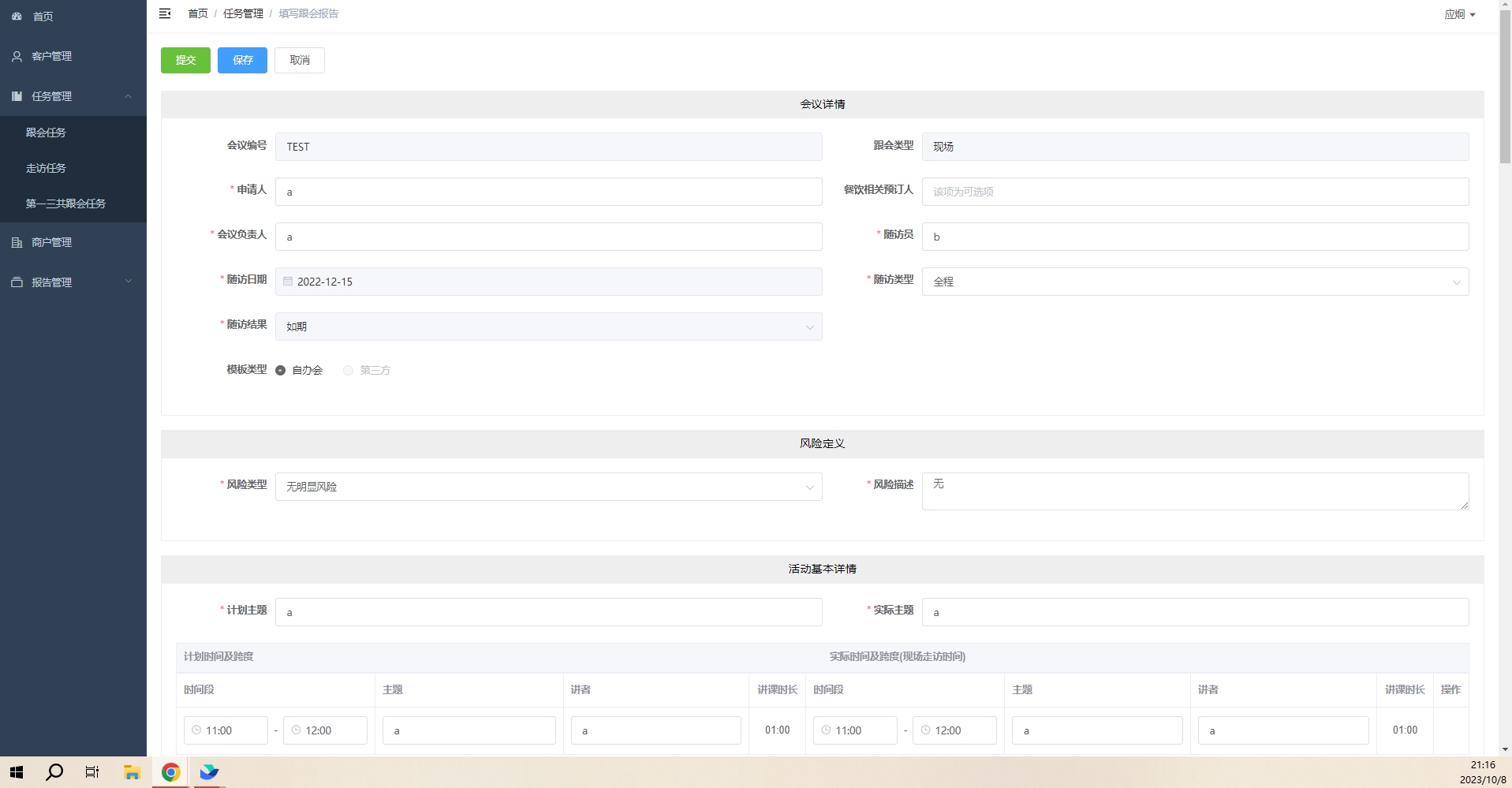The height and width of the screenshot is (788, 1512).
Task: Click the sidebar collapse hamburger icon
Action: (165, 13)
